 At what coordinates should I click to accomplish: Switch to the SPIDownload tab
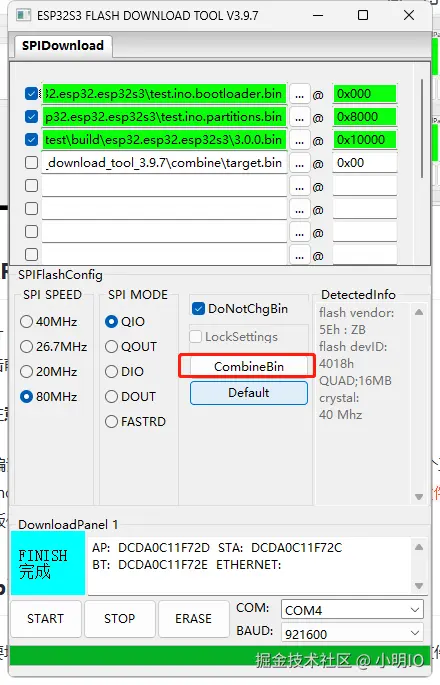(x=63, y=45)
